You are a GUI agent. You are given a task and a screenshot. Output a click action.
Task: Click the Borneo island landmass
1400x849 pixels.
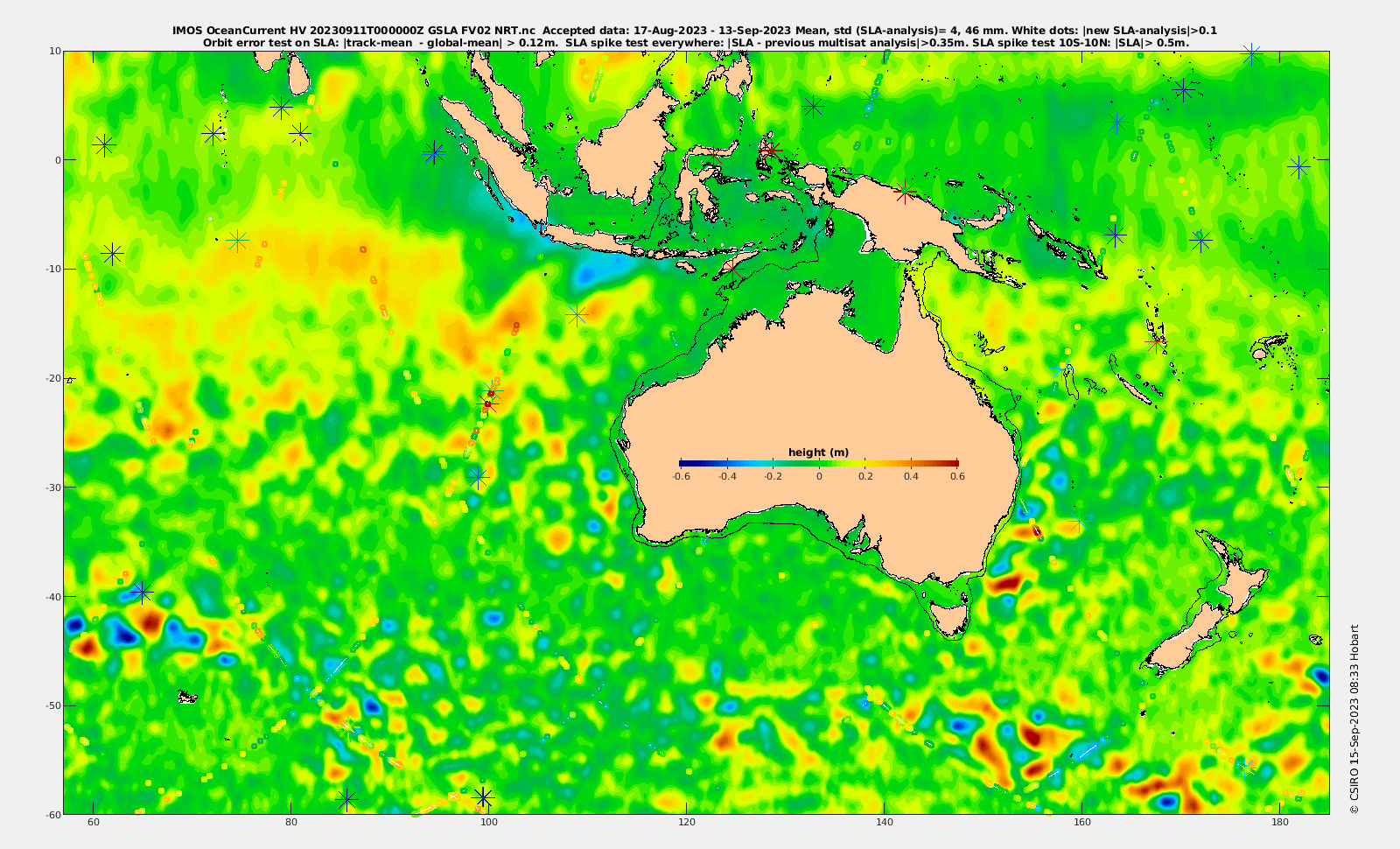626,149
